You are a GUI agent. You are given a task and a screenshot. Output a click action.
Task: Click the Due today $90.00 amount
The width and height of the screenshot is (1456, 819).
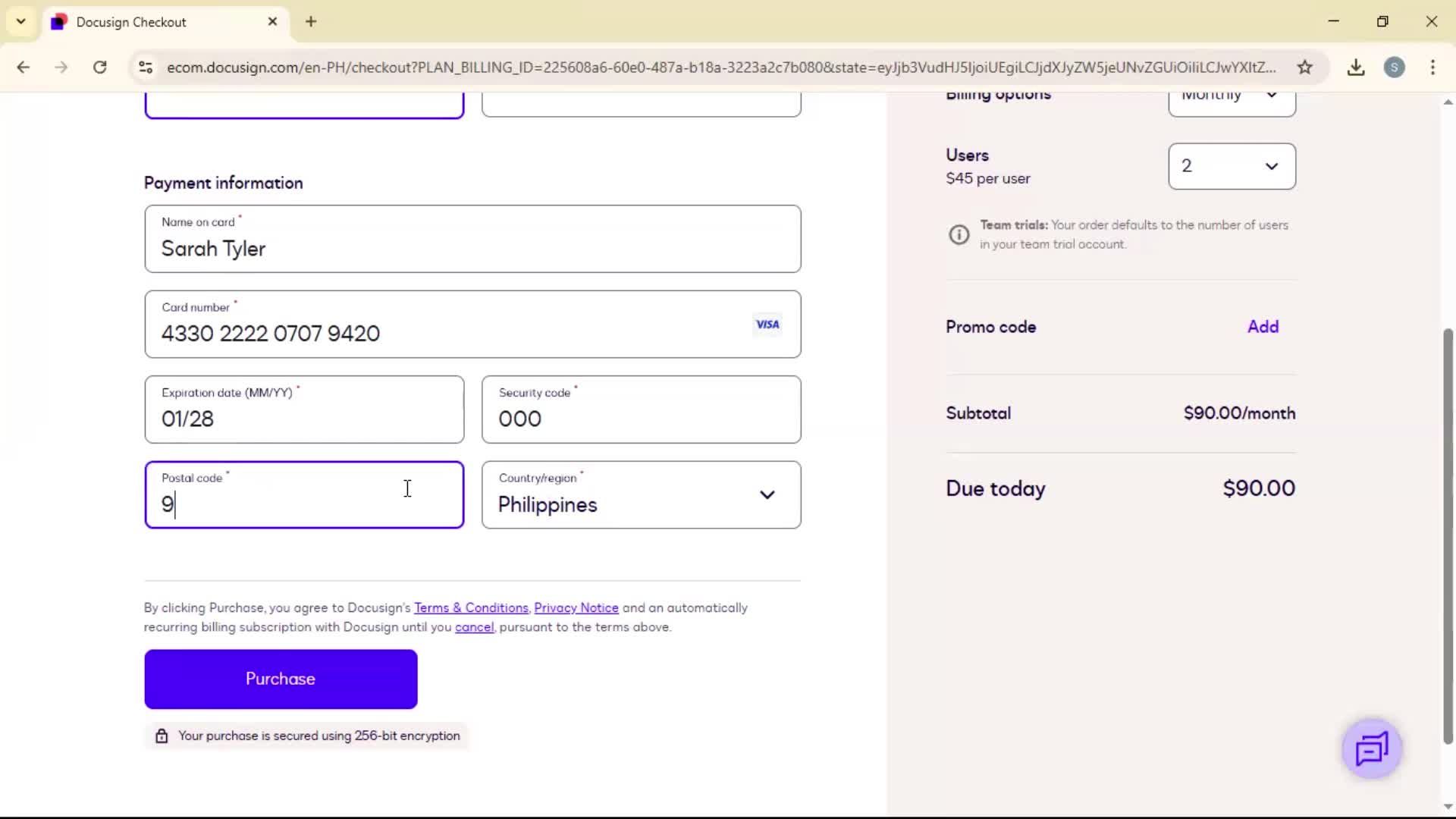[x=1259, y=488]
